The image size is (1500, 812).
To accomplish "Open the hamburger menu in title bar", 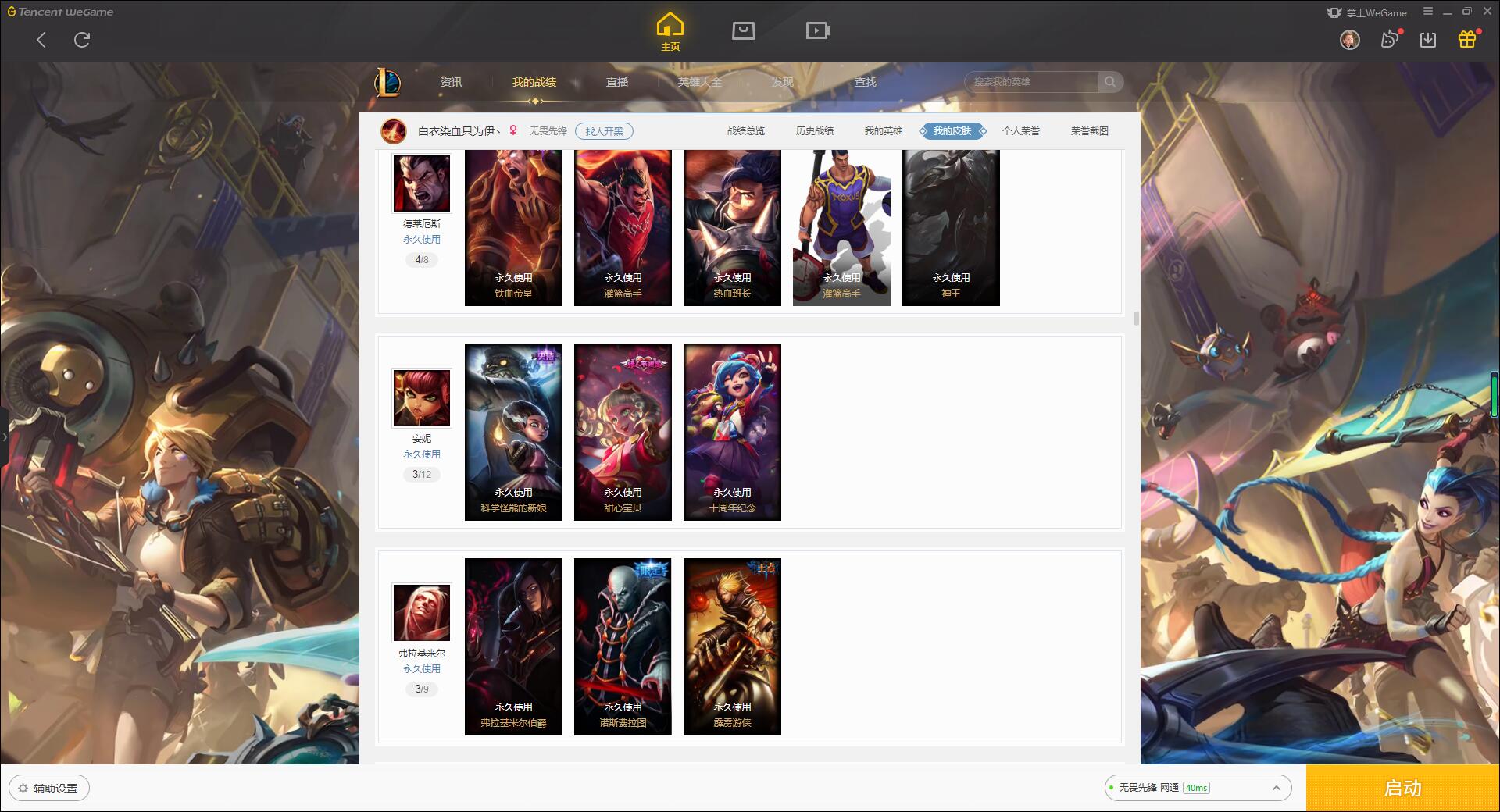I will click(1428, 12).
